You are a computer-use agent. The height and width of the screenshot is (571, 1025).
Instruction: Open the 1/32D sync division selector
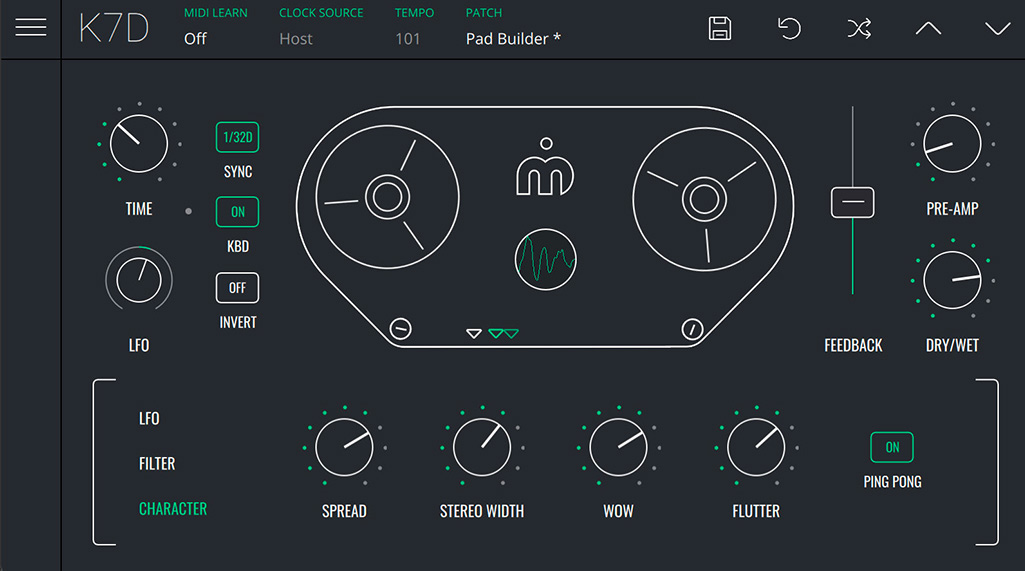pyautogui.click(x=237, y=137)
